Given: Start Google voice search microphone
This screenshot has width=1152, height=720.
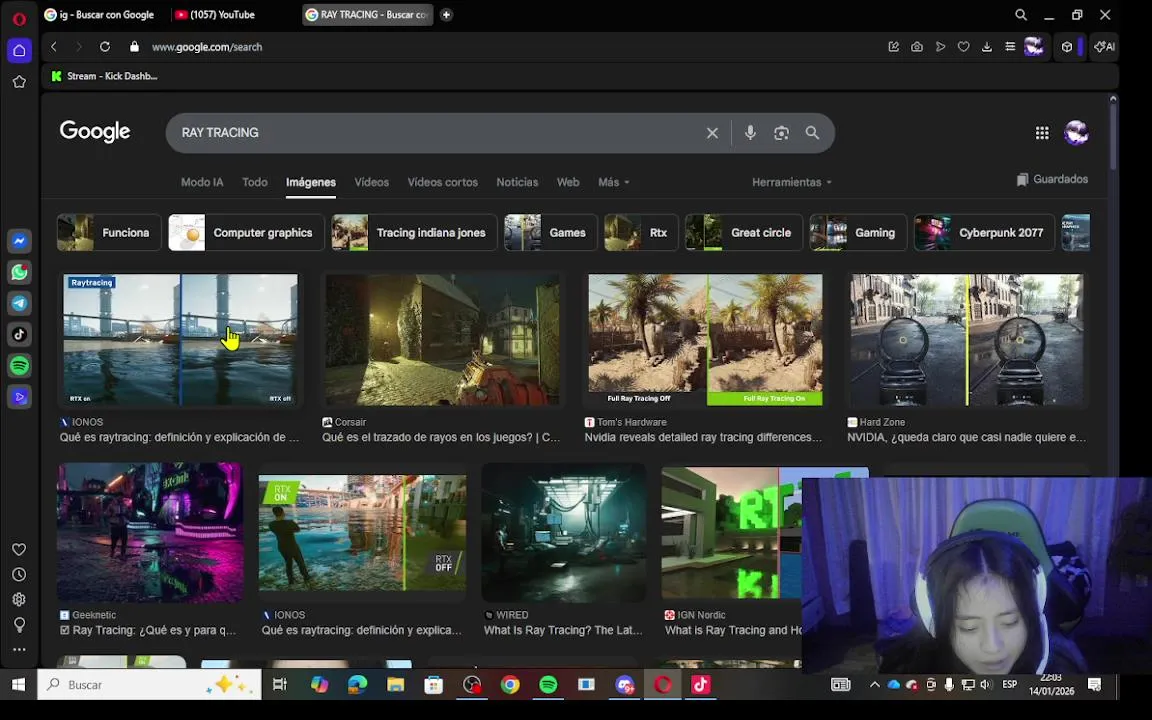Looking at the screenshot, I should click(750, 133).
